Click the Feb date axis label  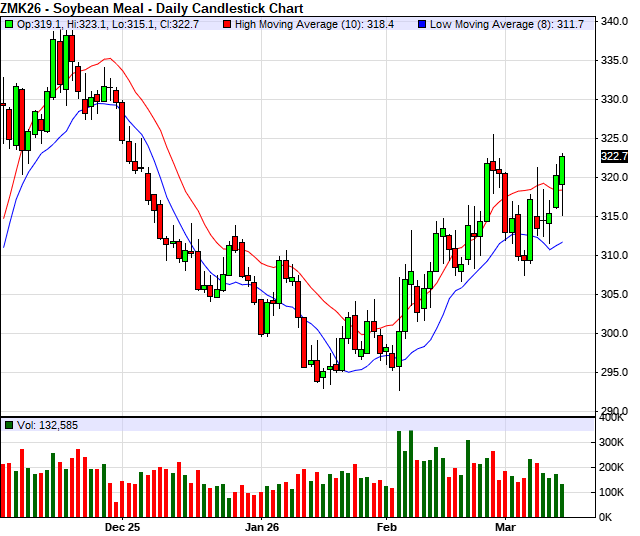(386, 526)
